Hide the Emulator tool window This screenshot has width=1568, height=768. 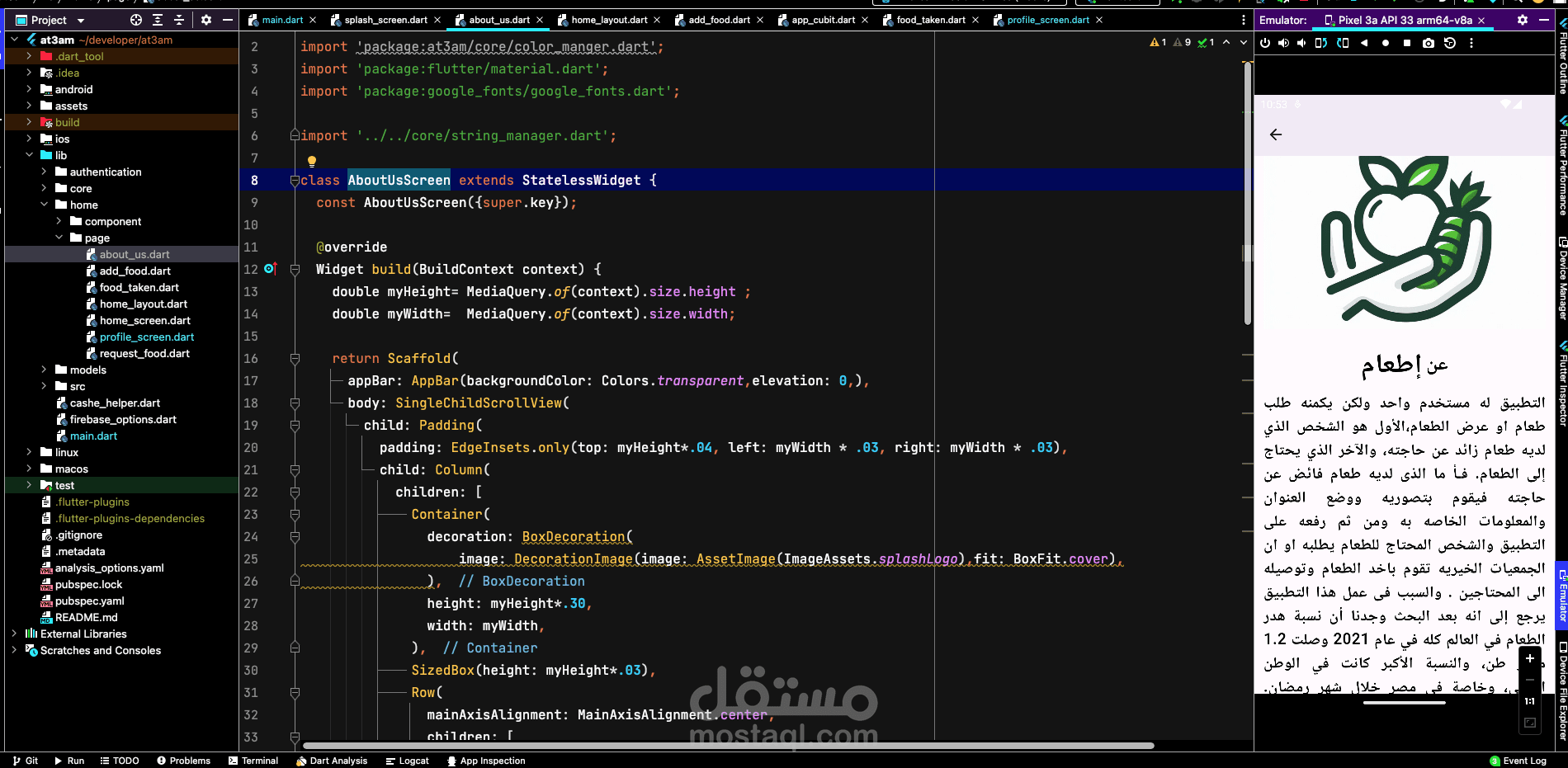click(x=1543, y=20)
